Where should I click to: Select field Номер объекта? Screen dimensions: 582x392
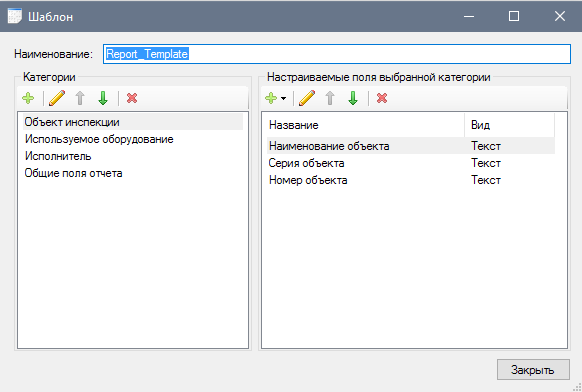(411, 180)
